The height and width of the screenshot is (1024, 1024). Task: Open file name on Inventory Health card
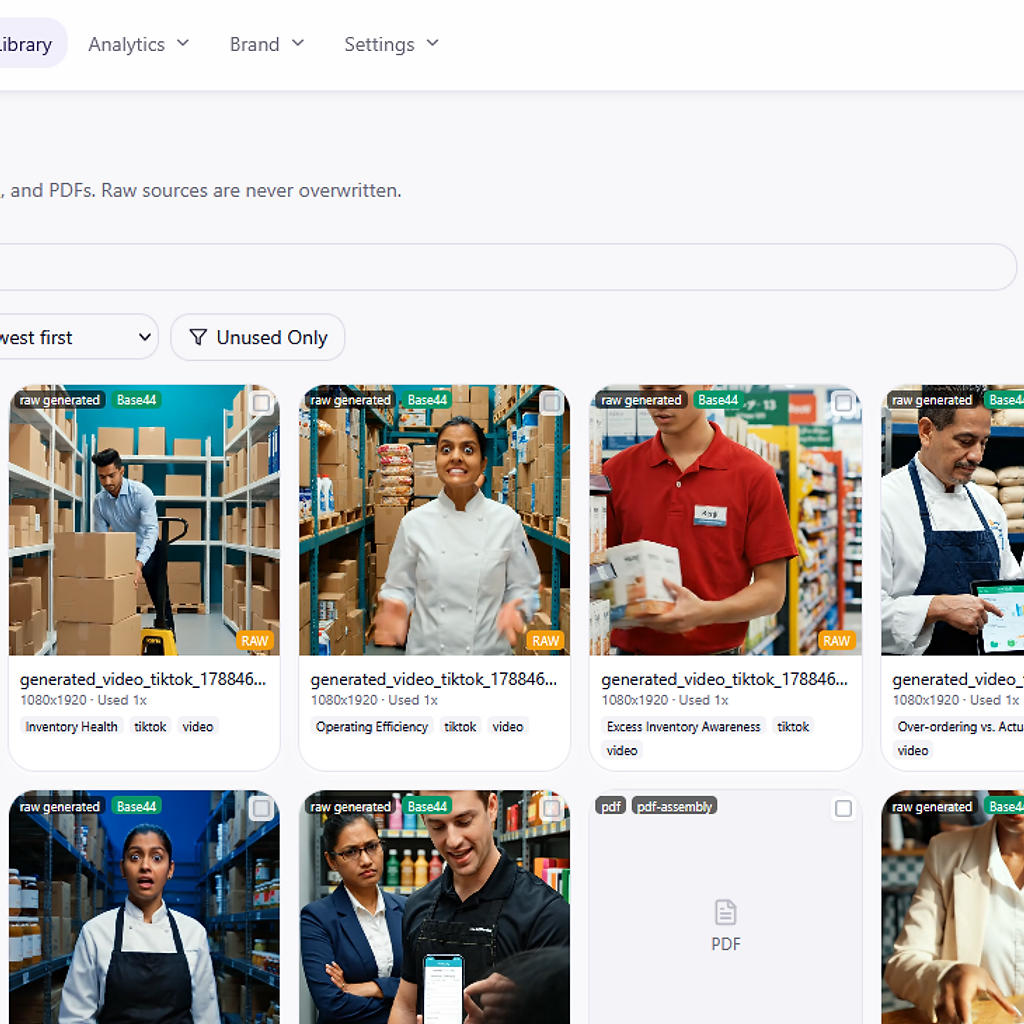click(x=143, y=679)
